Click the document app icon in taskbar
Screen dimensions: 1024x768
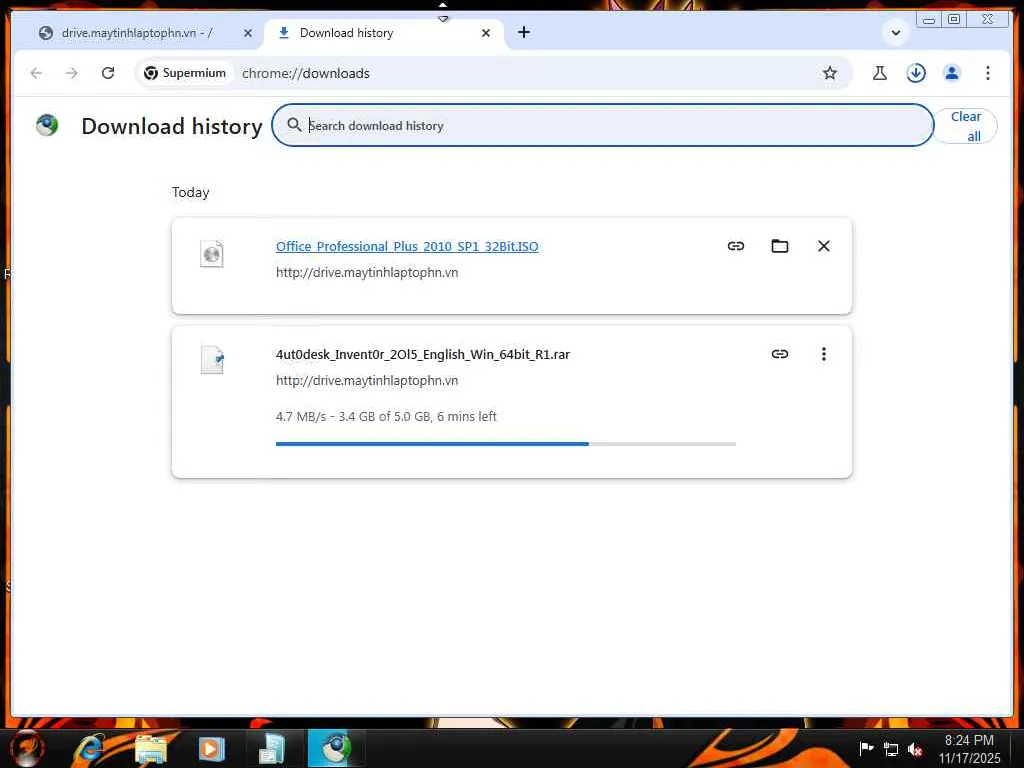point(272,748)
